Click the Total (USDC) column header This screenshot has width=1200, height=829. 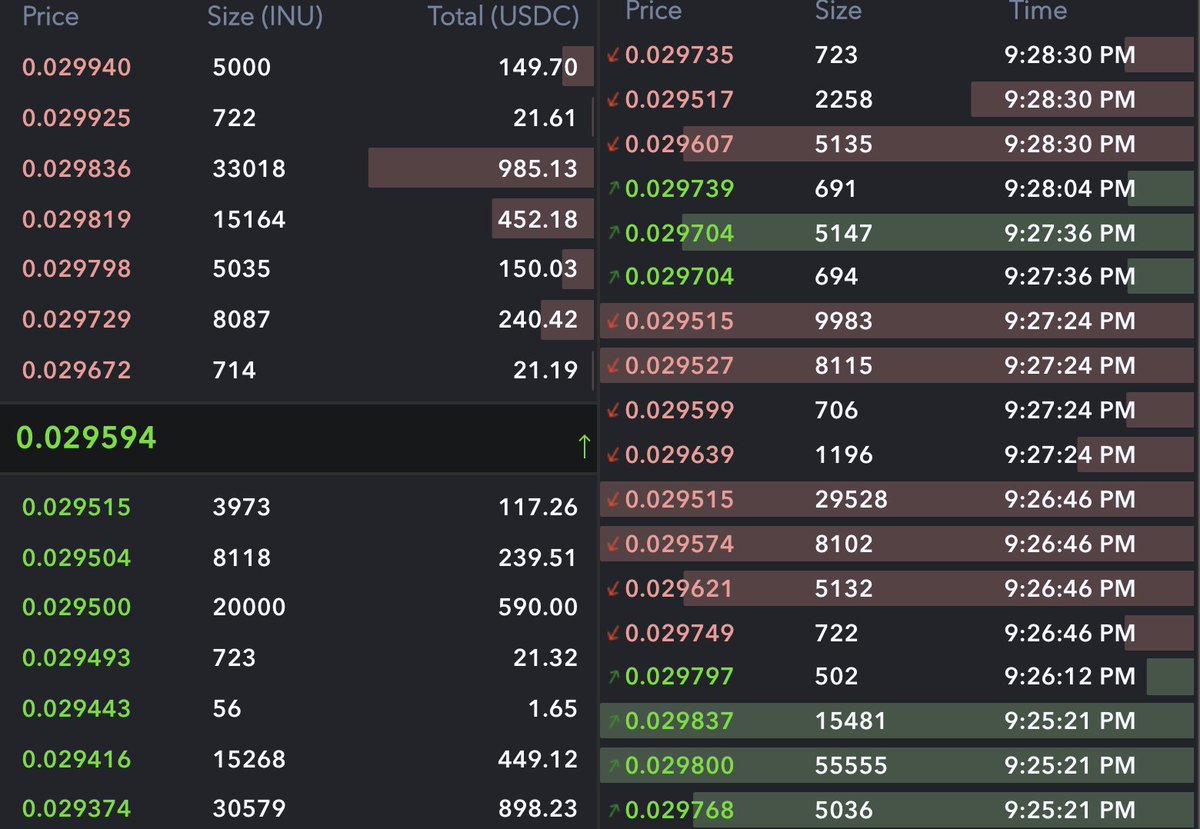point(503,17)
